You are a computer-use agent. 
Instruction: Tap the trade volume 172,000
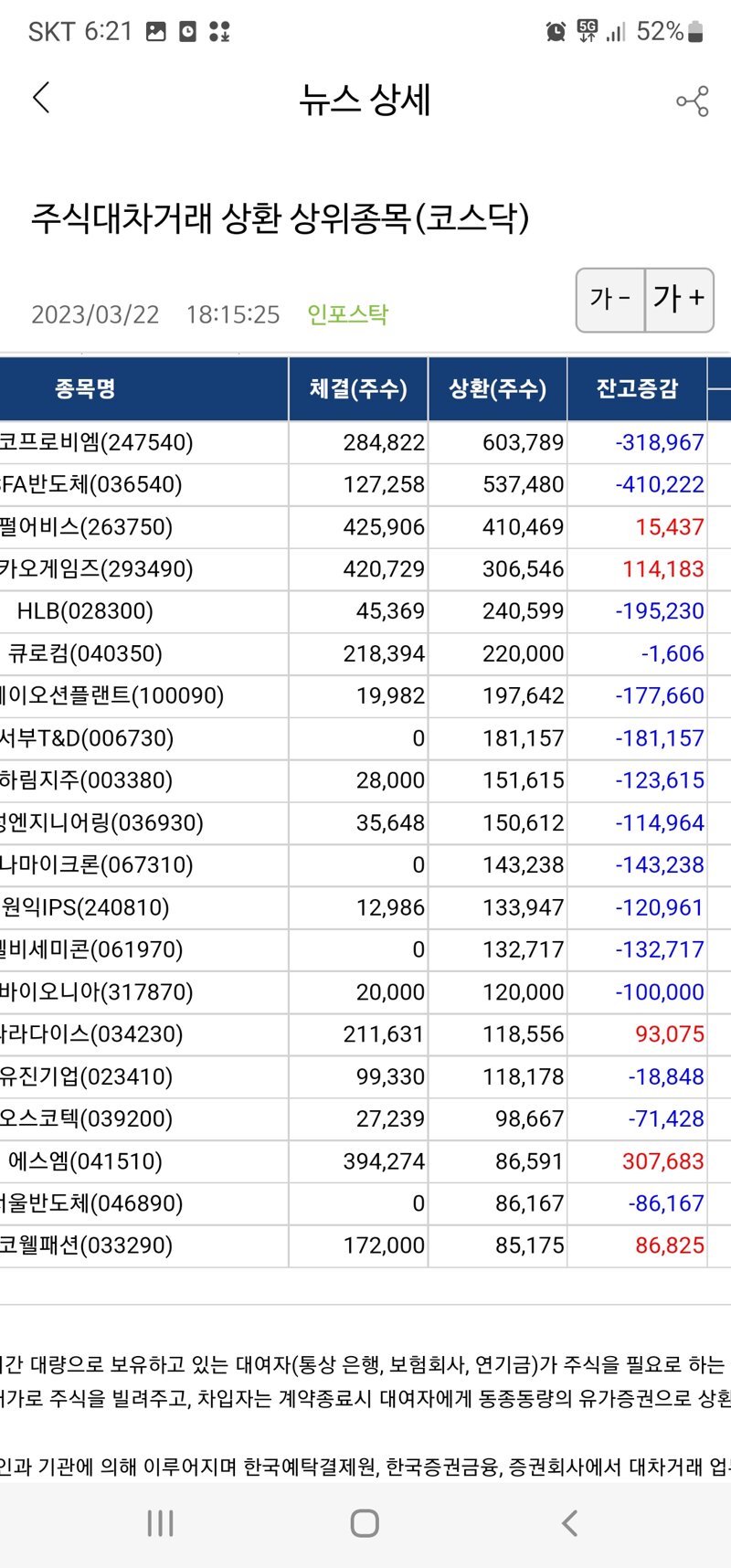pyautogui.click(x=385, y=1246)
